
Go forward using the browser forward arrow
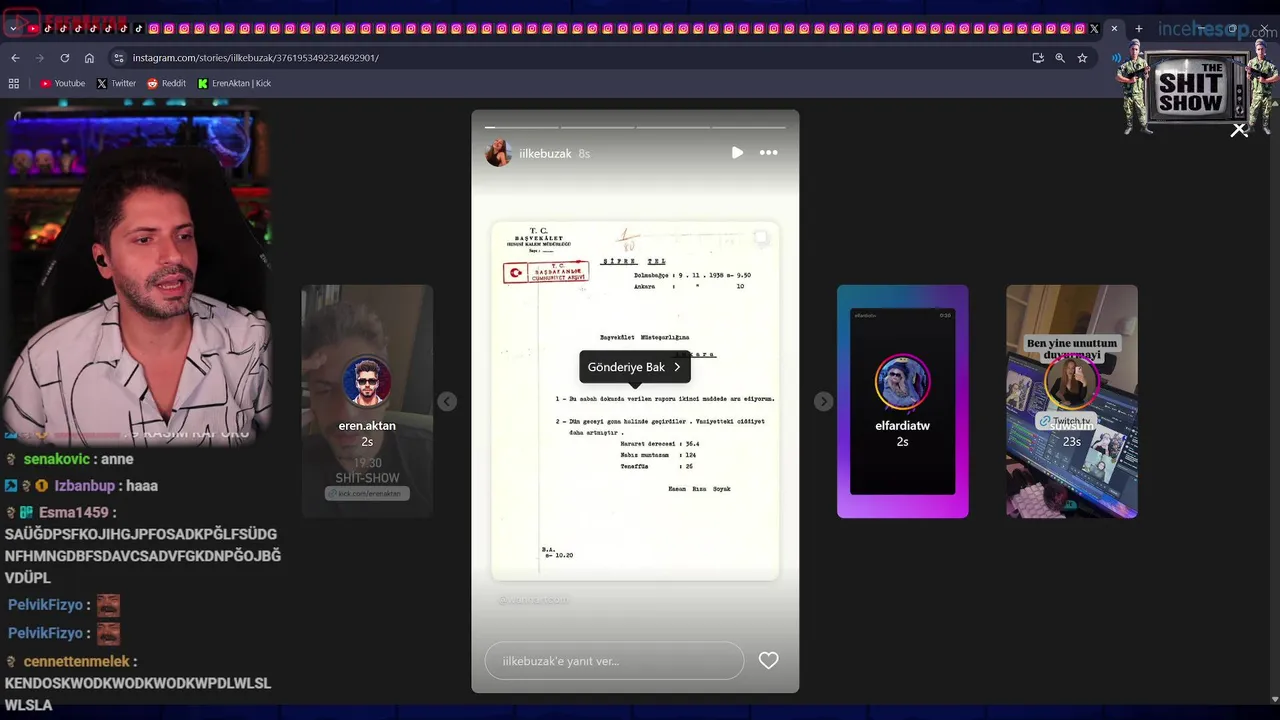pyautogui.click(x=40, y=58)
